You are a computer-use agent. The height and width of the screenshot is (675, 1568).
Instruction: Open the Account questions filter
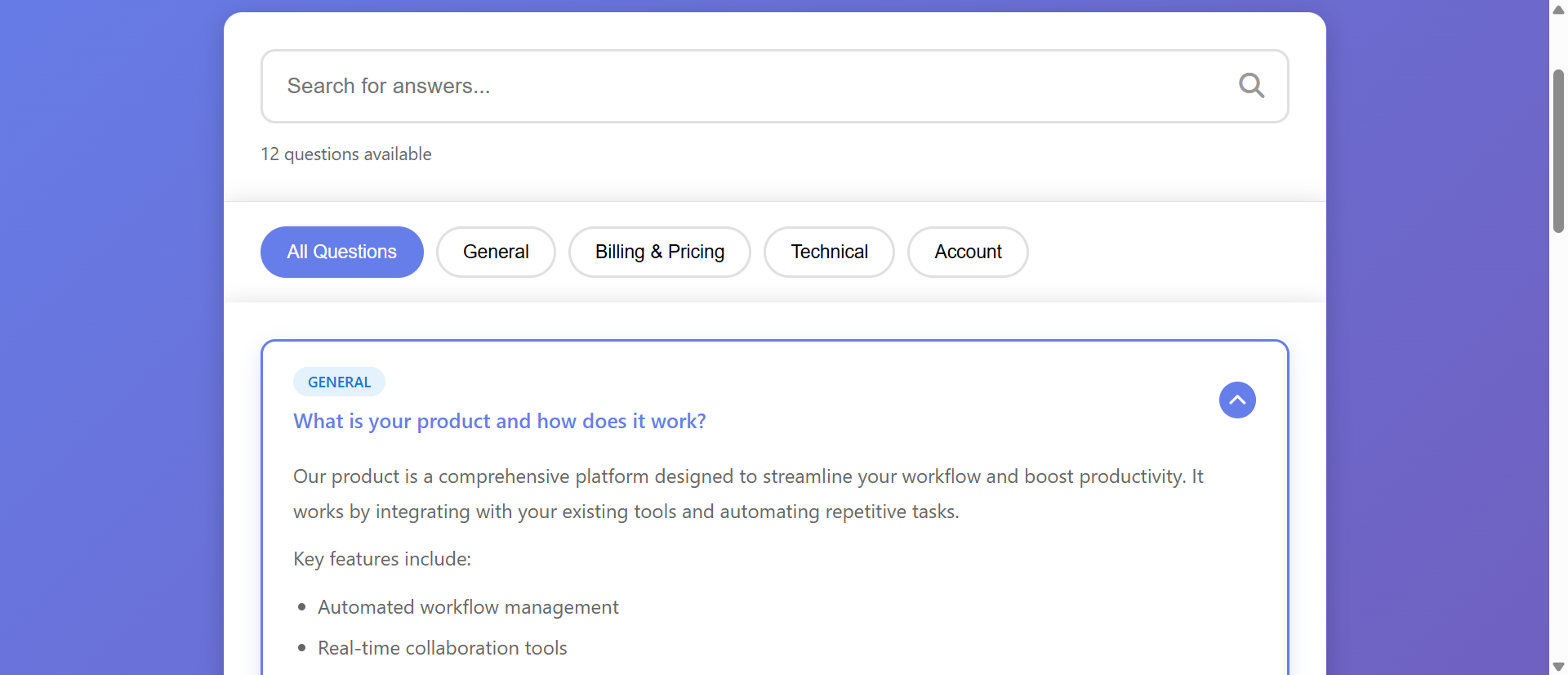(968, 252)
